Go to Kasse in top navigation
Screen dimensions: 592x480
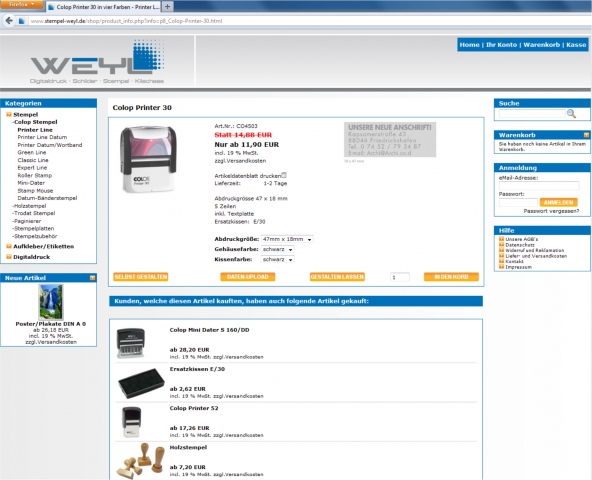576,45
